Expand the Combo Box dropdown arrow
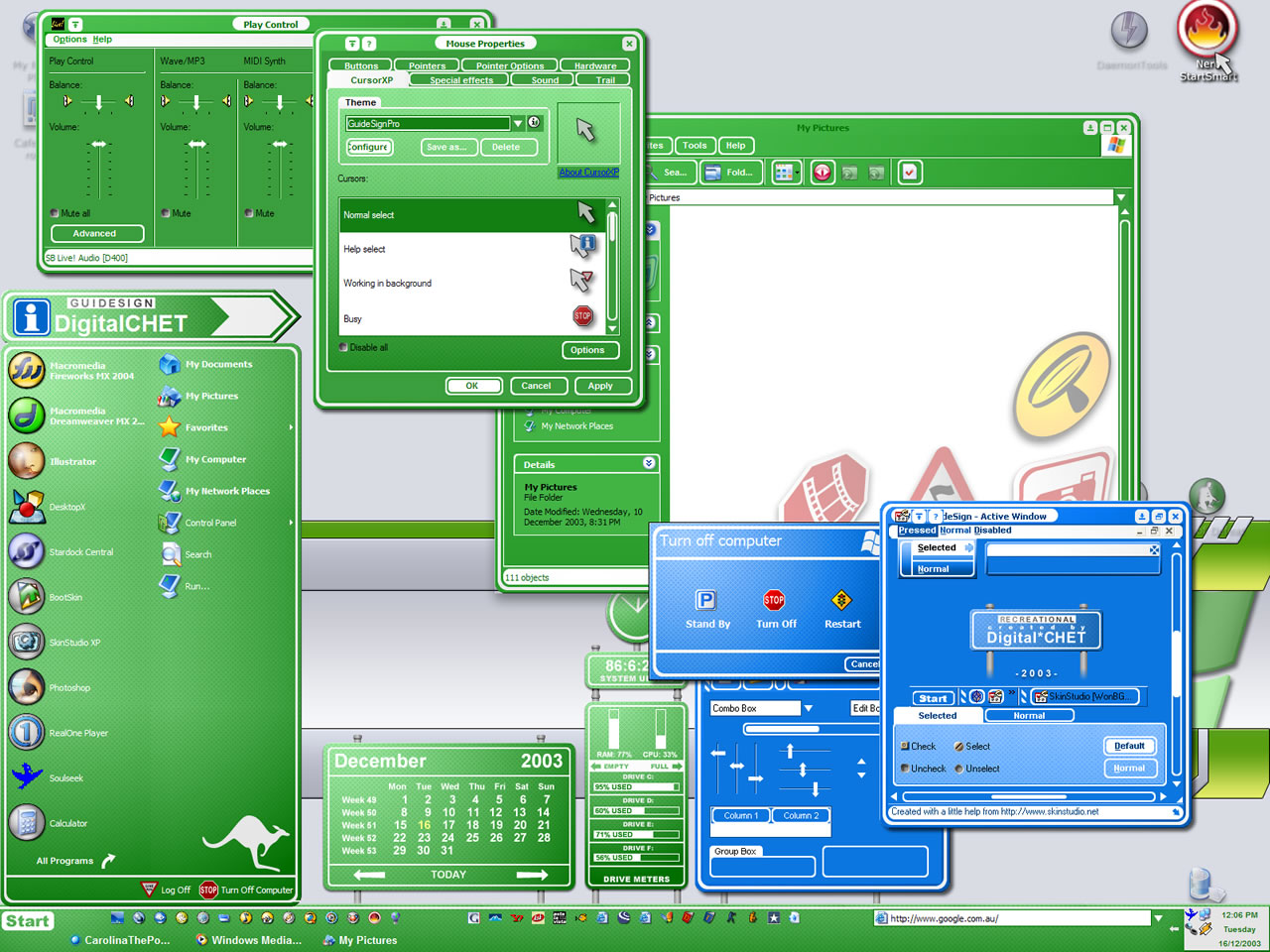Viewport: 1270px width, 952px height. (x=808, y=708)
